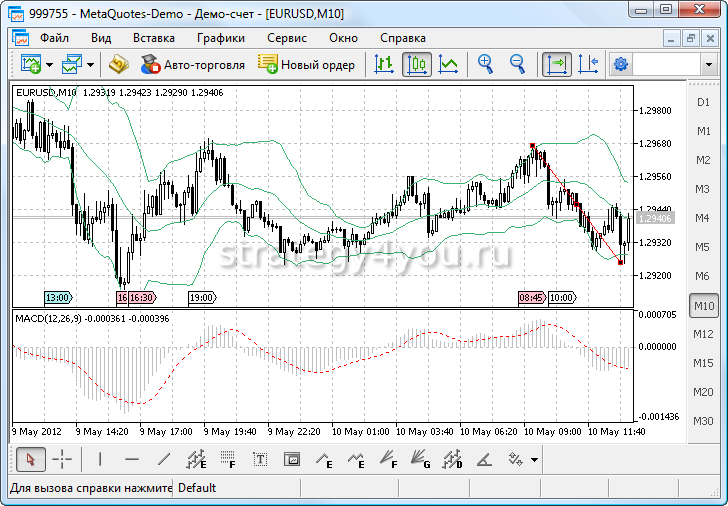This screenshot has height=506, width=728.
Task: Click the Новый ордер button
Action: click(x=306, y=64)
